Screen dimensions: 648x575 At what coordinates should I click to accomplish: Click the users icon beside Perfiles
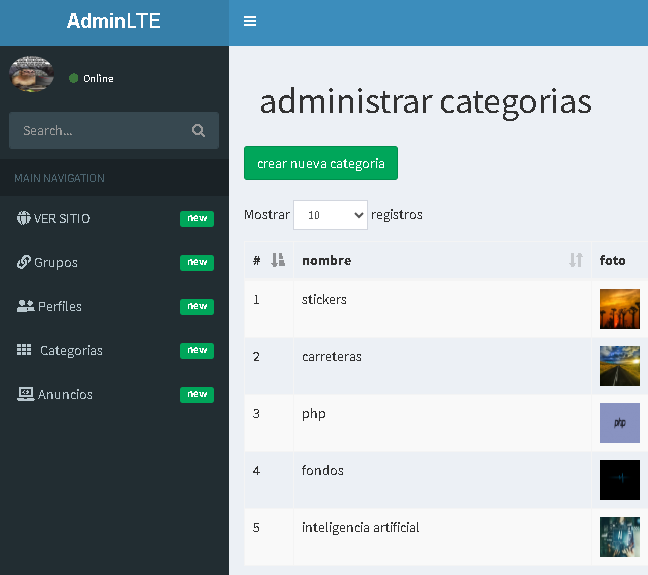(25, 306)
